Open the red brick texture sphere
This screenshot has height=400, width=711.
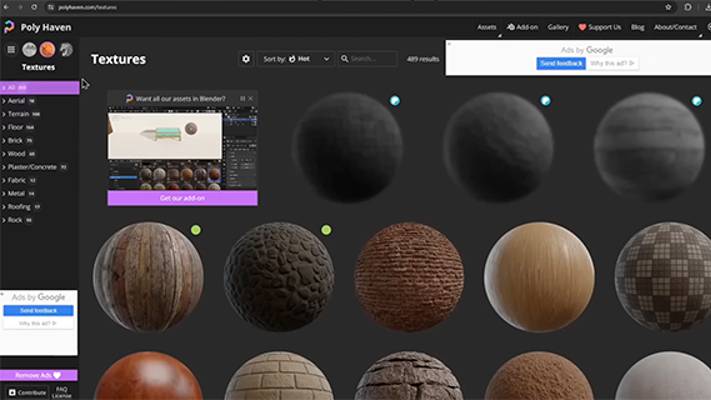point(409,276)
